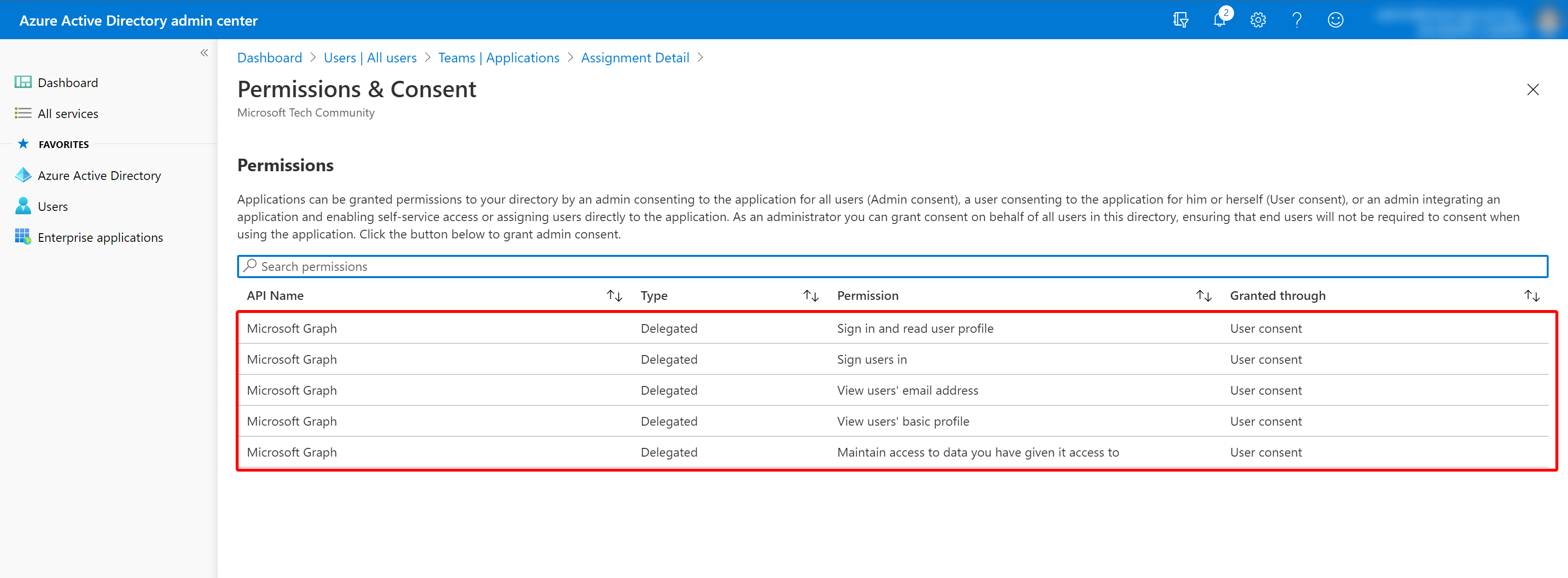Collapse the left sidebar with chevrons
Image resolution: width=1568 pixels, height=578 pixels.
205,53
